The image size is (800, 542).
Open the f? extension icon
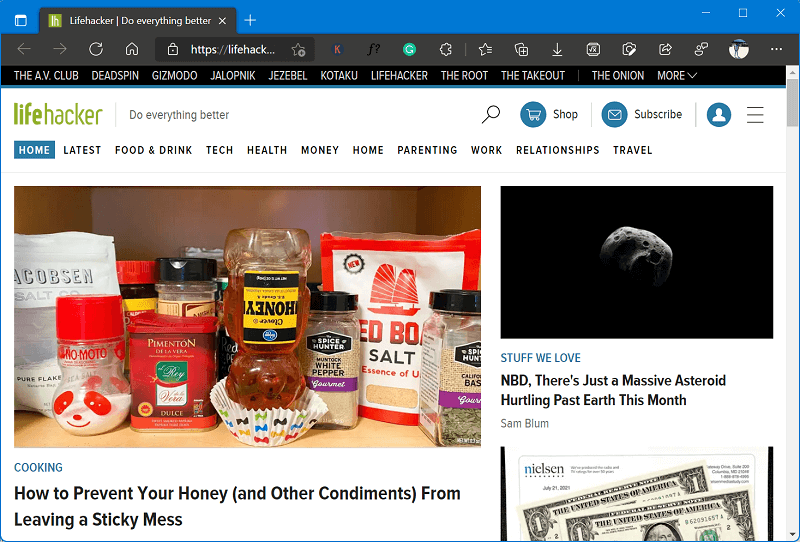click(373, 49)
